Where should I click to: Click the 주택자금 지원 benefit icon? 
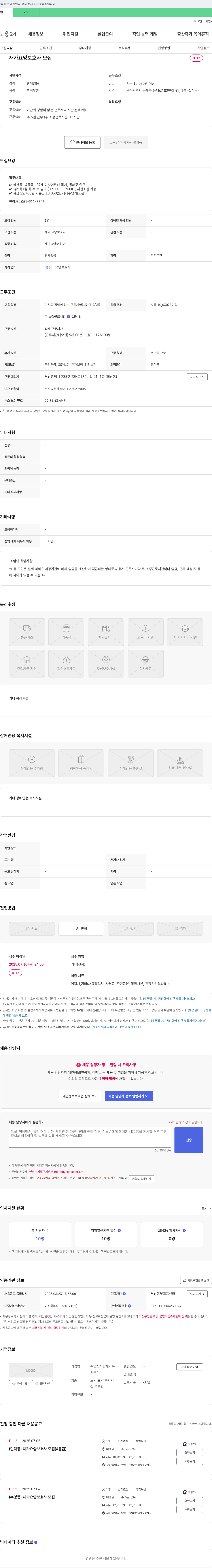pos(27,664)
